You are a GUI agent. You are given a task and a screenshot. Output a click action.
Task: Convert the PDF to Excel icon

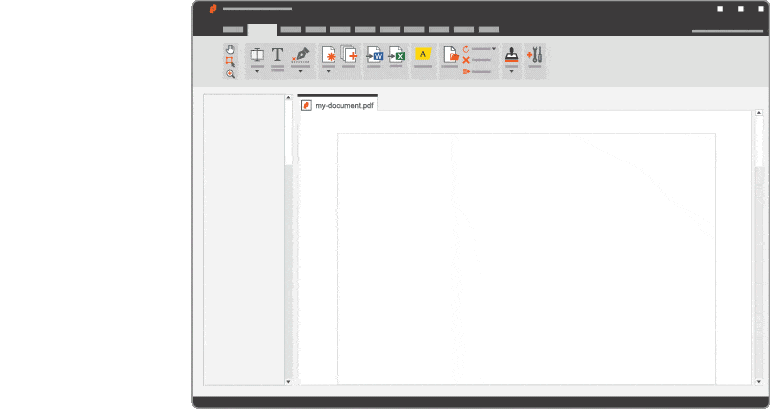(x=396, y=55)
